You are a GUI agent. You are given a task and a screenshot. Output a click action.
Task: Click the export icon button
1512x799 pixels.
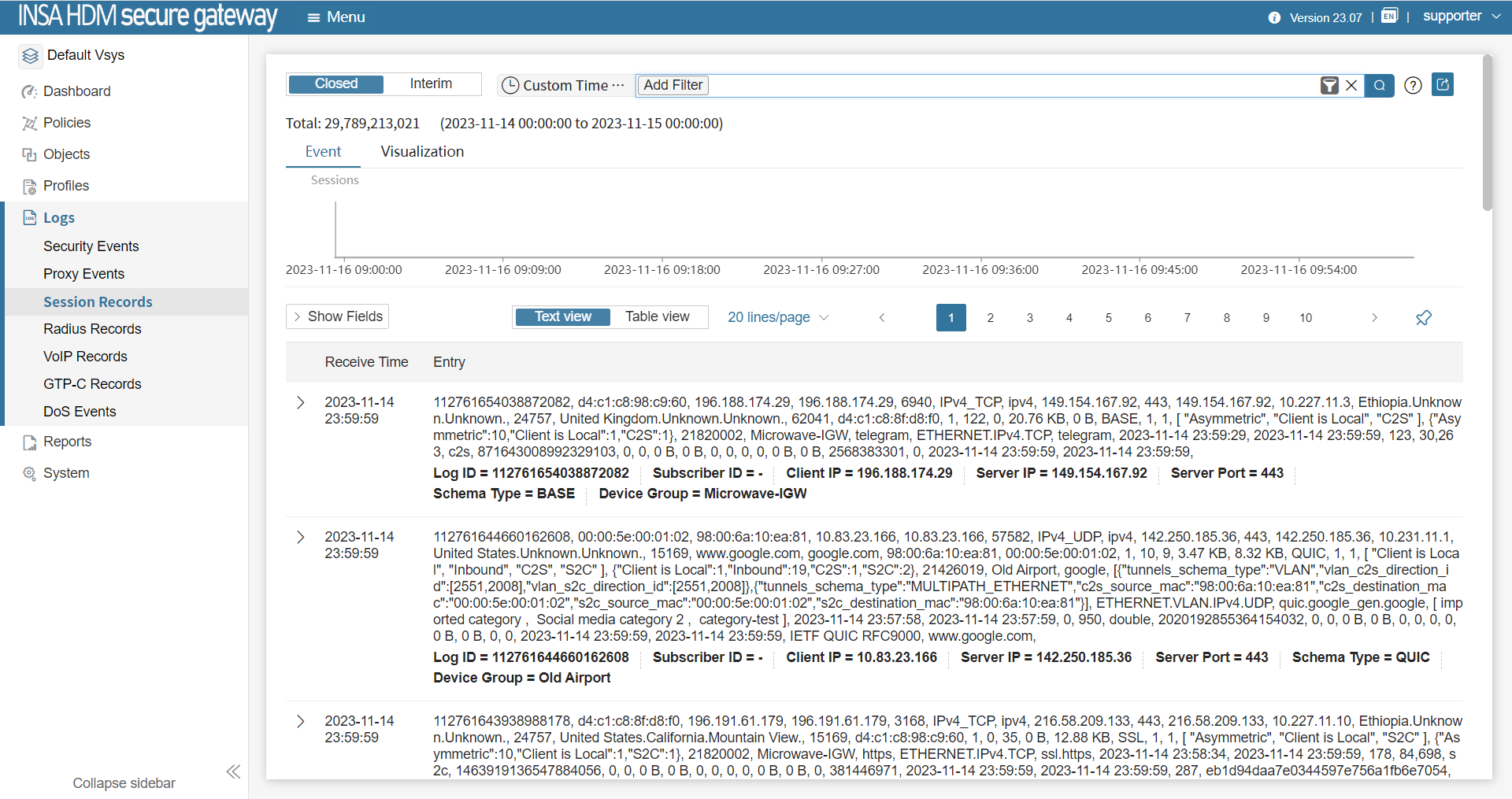pos(1443,84)
